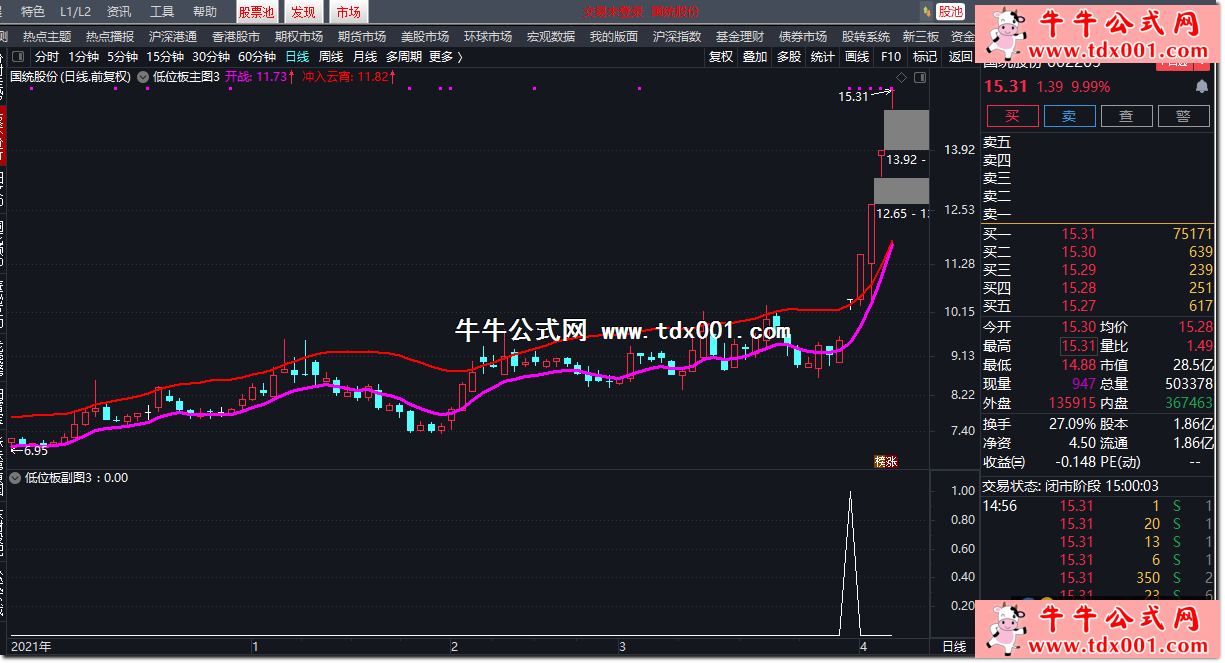Open the 沪深港通 market tab
The height and width of the screenshot is (663, 1225).
coord(173,37)
